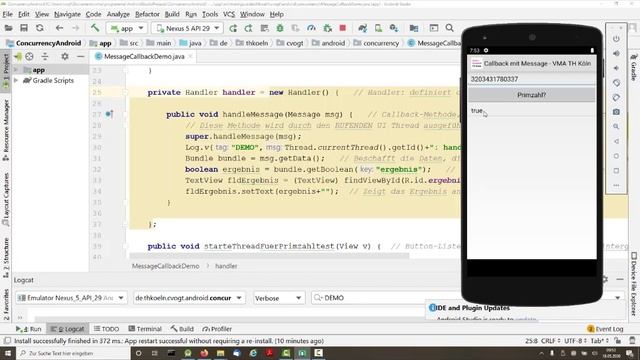The width and height of the screenshot is (640, 360).
Task: Open the VCS menu
Action: [229, 14]
